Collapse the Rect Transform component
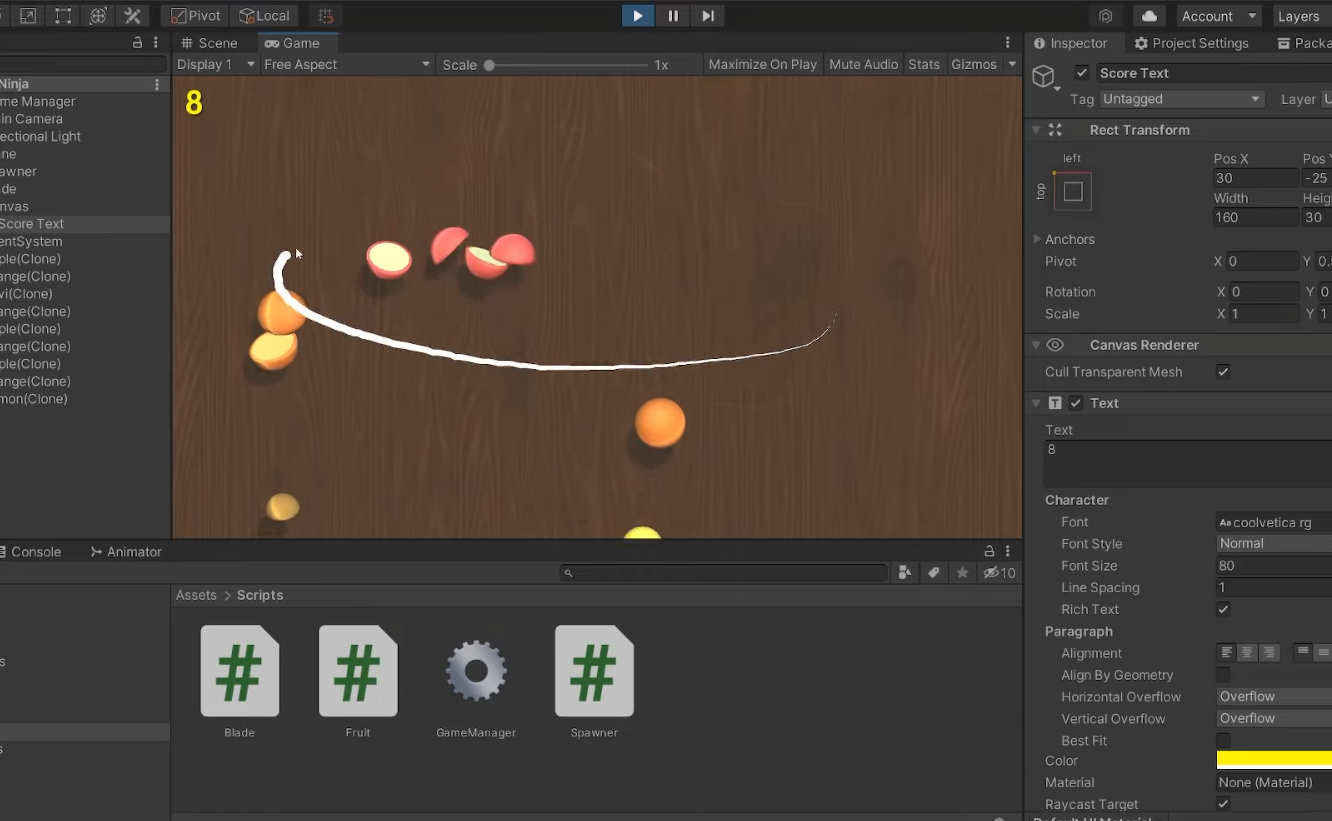The image size is (1332, 821). click(1035, 130)
